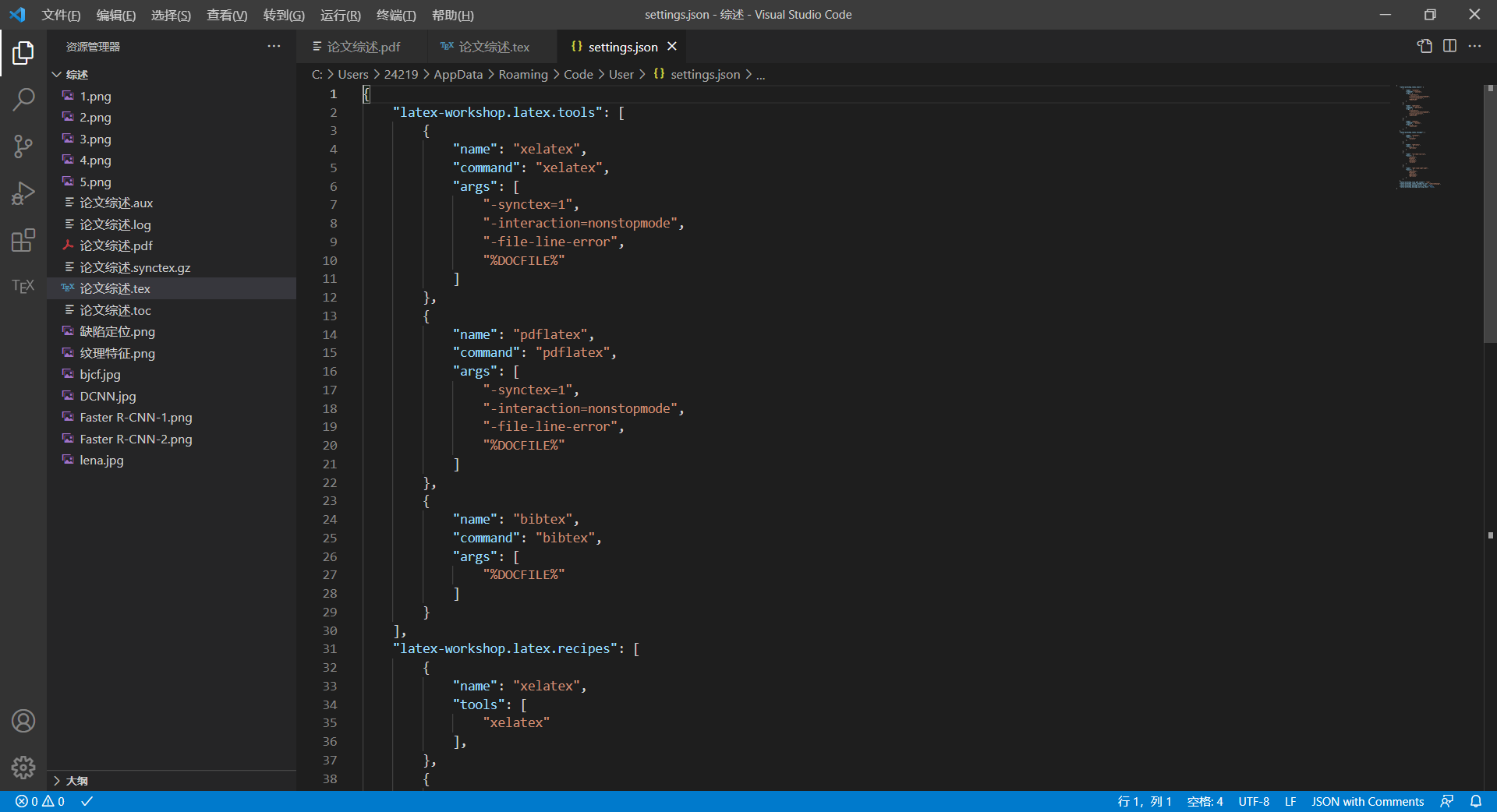Split the editor using the top-right icon
The image size is (1497, 812).
coord(1450,46)
